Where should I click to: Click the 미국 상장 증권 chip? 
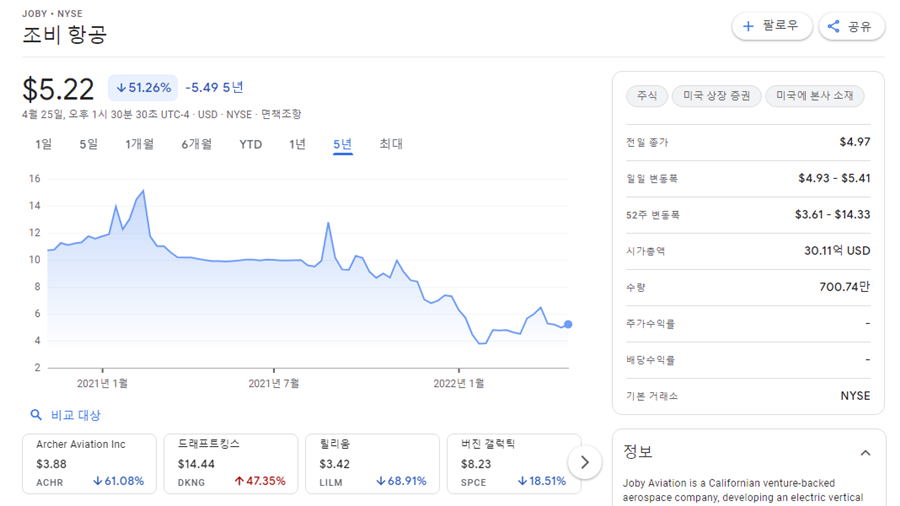716,96
